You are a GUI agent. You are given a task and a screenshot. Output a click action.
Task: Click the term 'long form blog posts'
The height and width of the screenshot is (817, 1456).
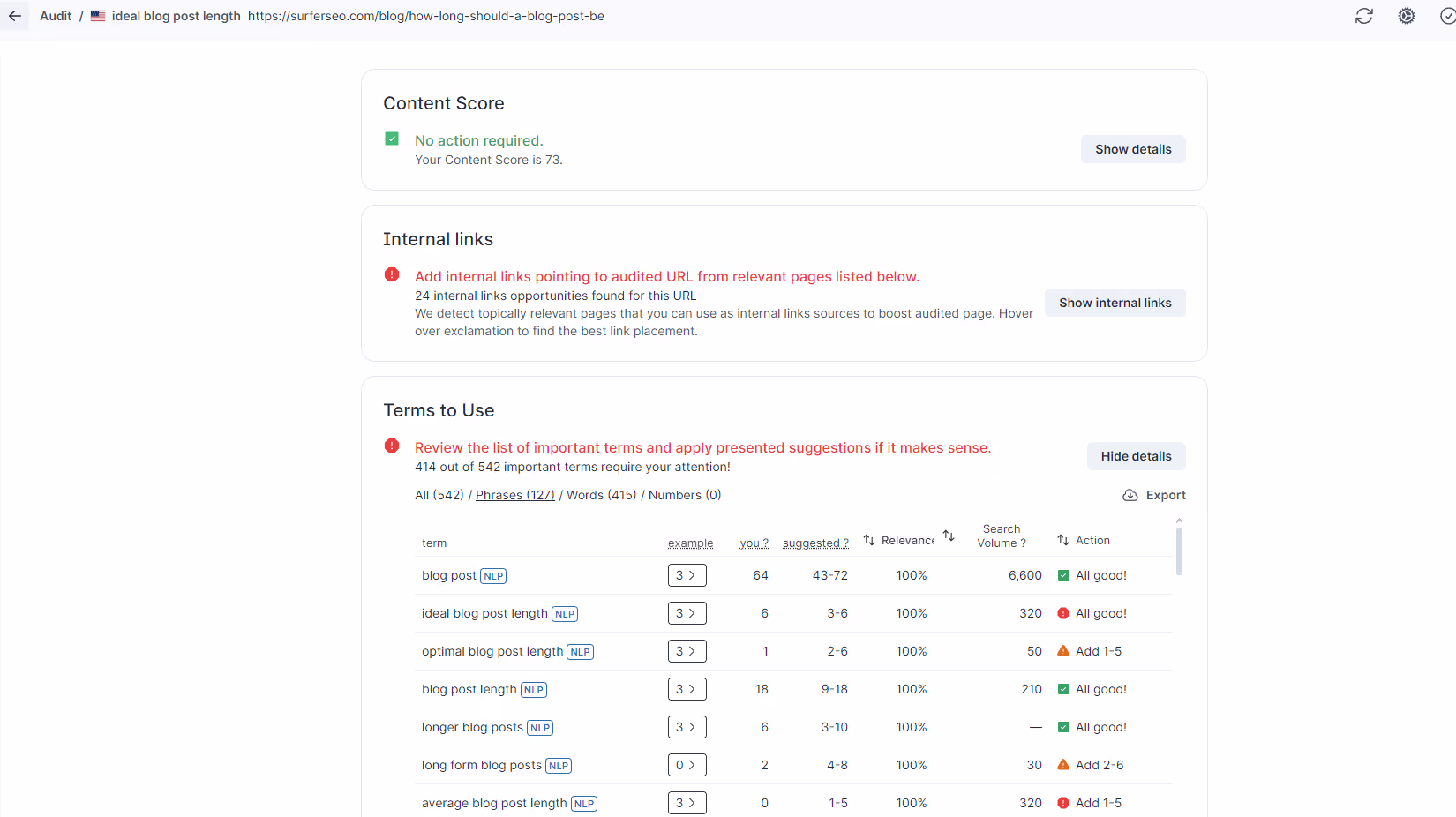[x=482, y=765]
